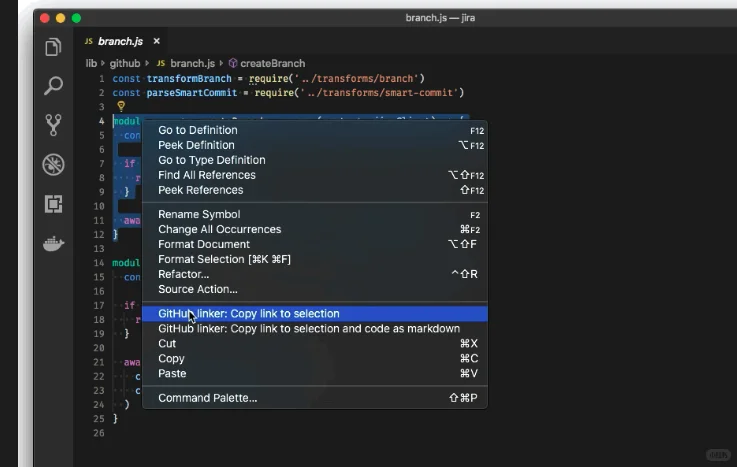Click line number 14 in gutter
The image size is (737, 467).
pos(99,263)
